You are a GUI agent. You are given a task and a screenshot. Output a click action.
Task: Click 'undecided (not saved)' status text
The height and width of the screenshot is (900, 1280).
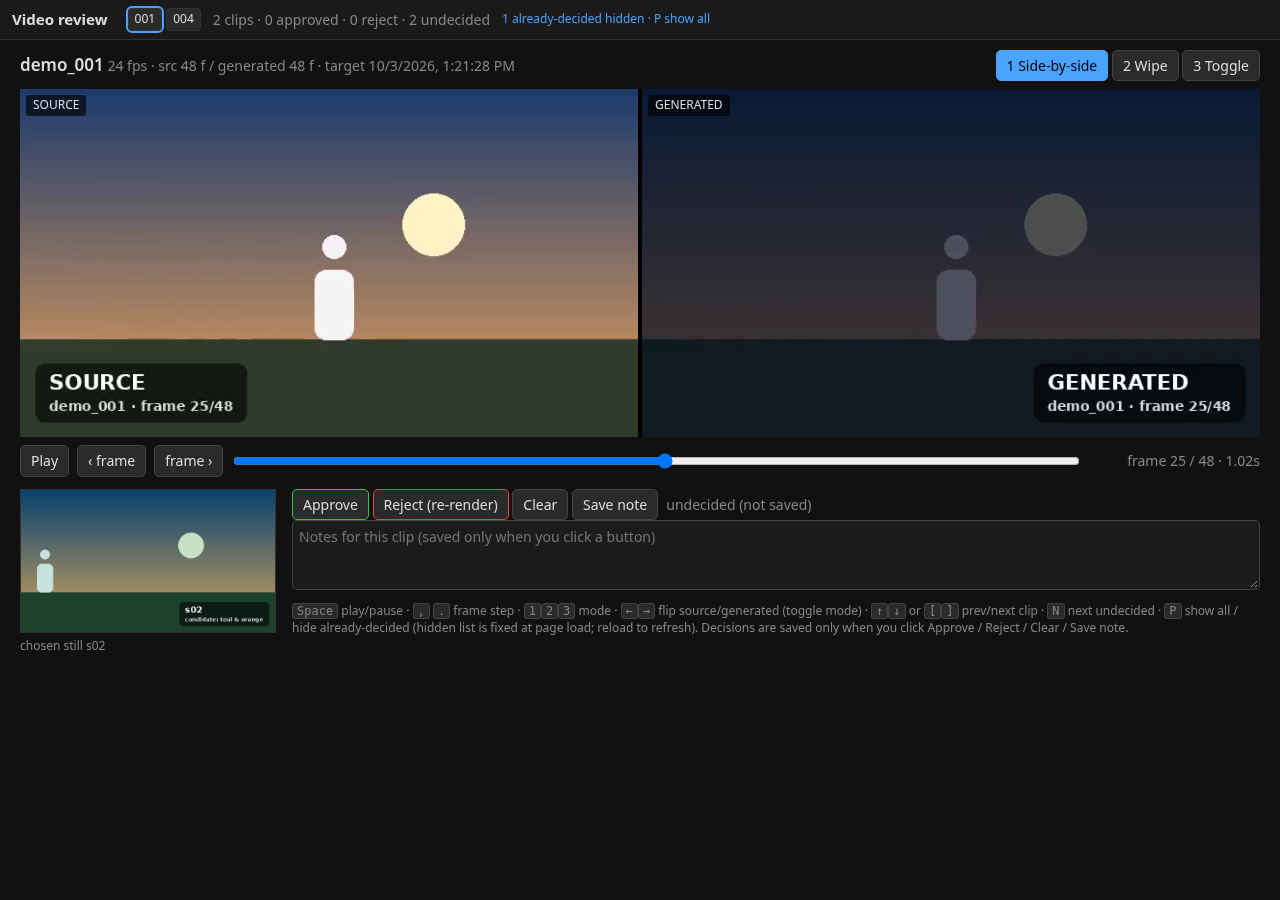pyautogui.click(x=739, y=505)
